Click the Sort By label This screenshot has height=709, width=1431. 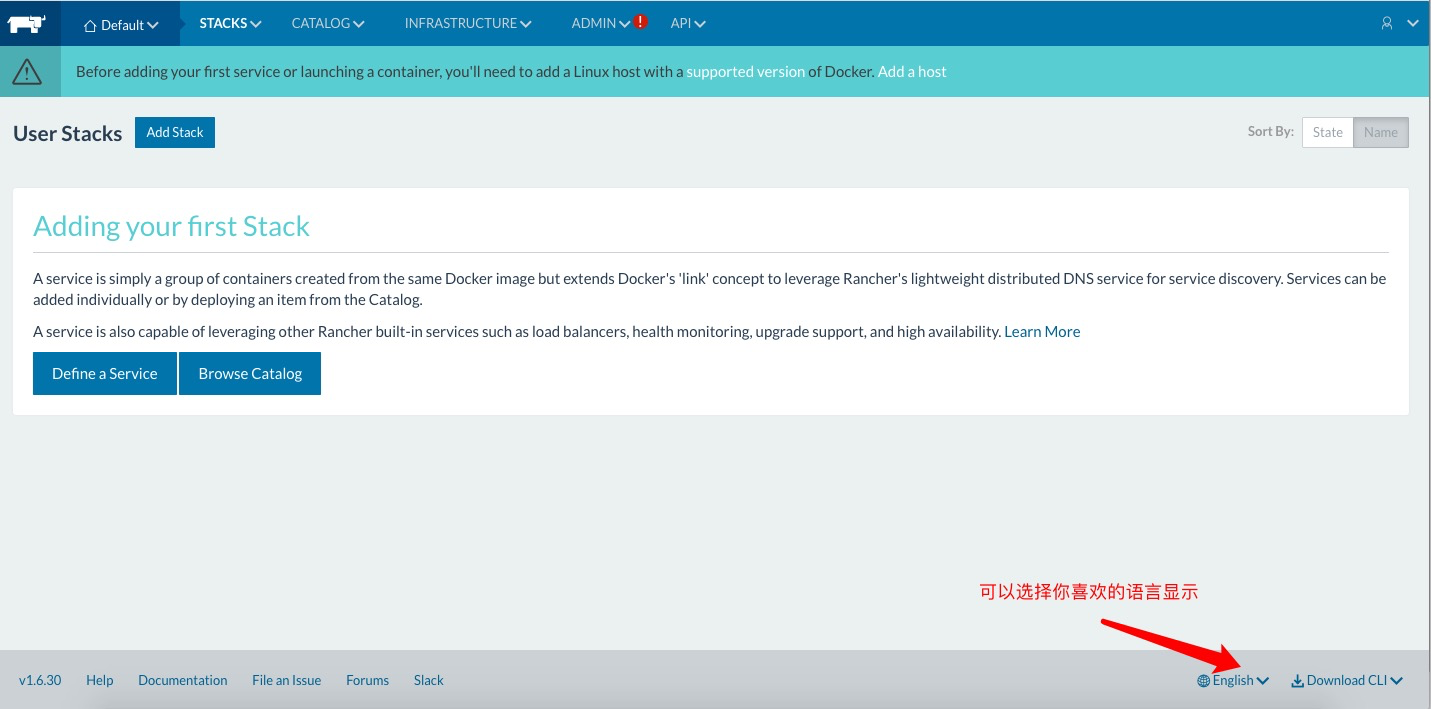(x=1270, y=131)
